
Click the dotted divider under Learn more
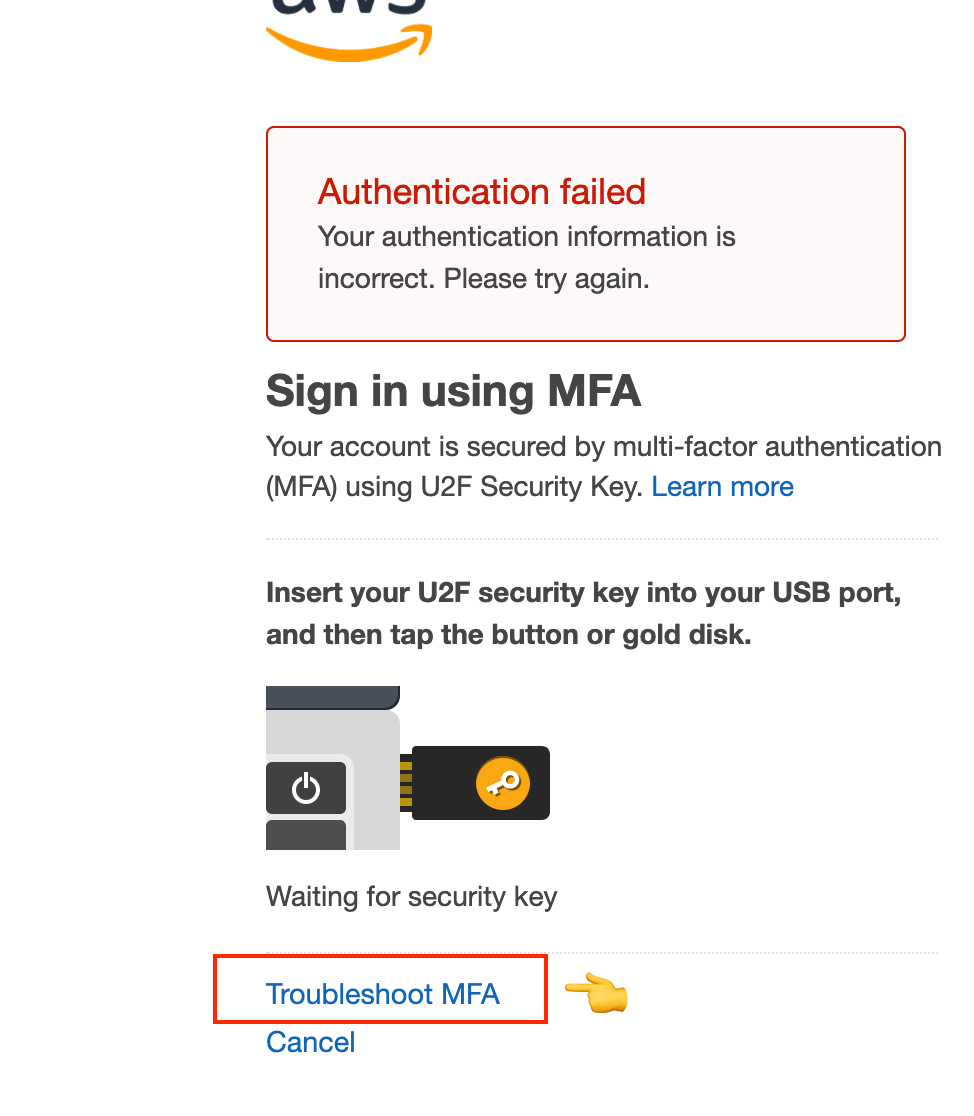click(602, 539)
